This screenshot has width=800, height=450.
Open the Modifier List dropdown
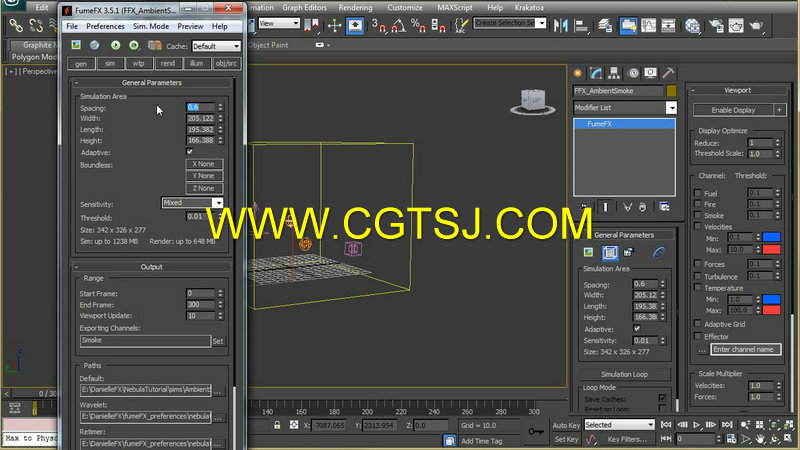click(625, 108)
